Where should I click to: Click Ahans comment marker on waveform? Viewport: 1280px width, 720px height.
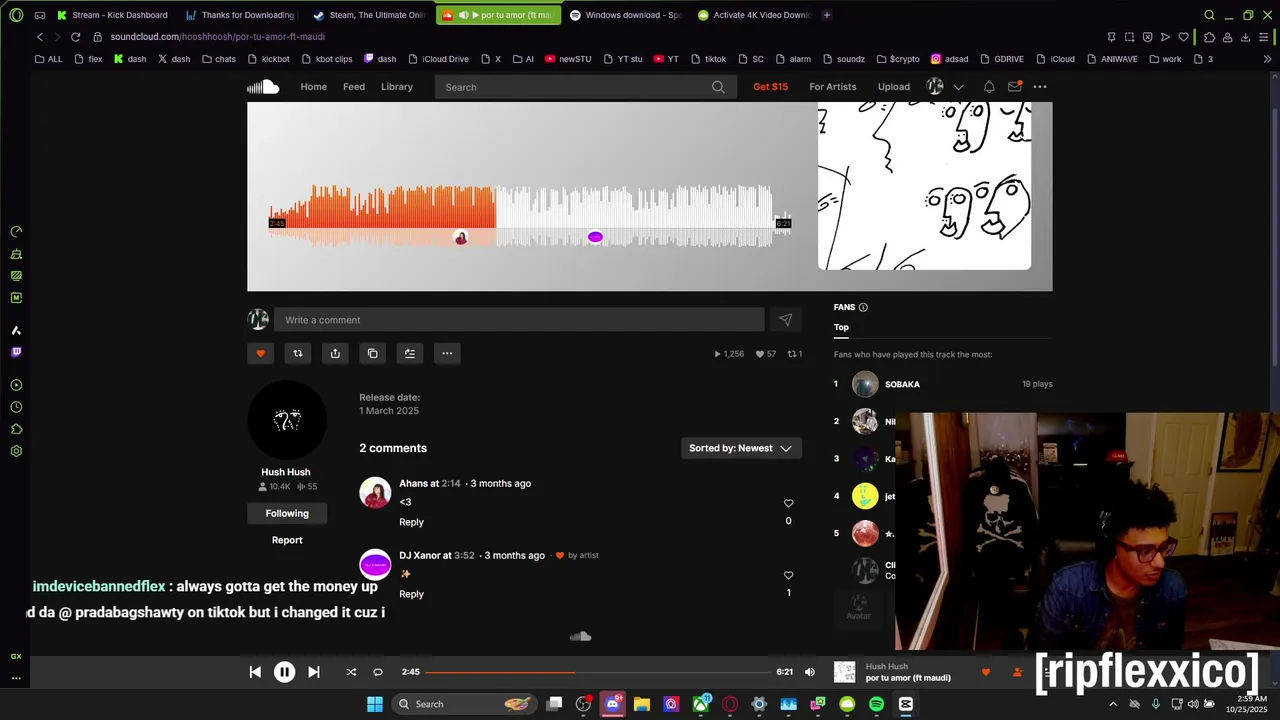click(460, 238)
